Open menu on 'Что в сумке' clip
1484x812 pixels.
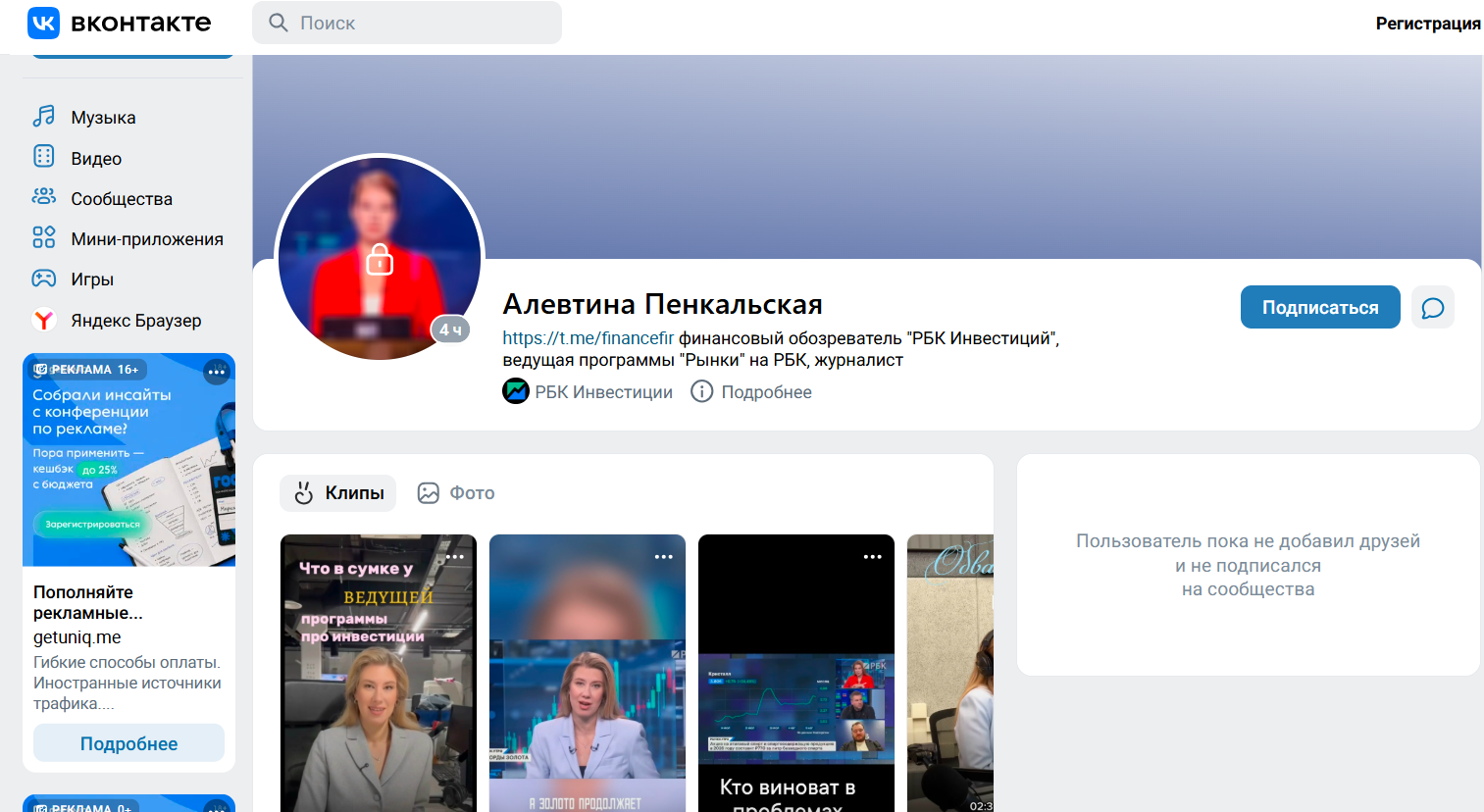point(455,557)
